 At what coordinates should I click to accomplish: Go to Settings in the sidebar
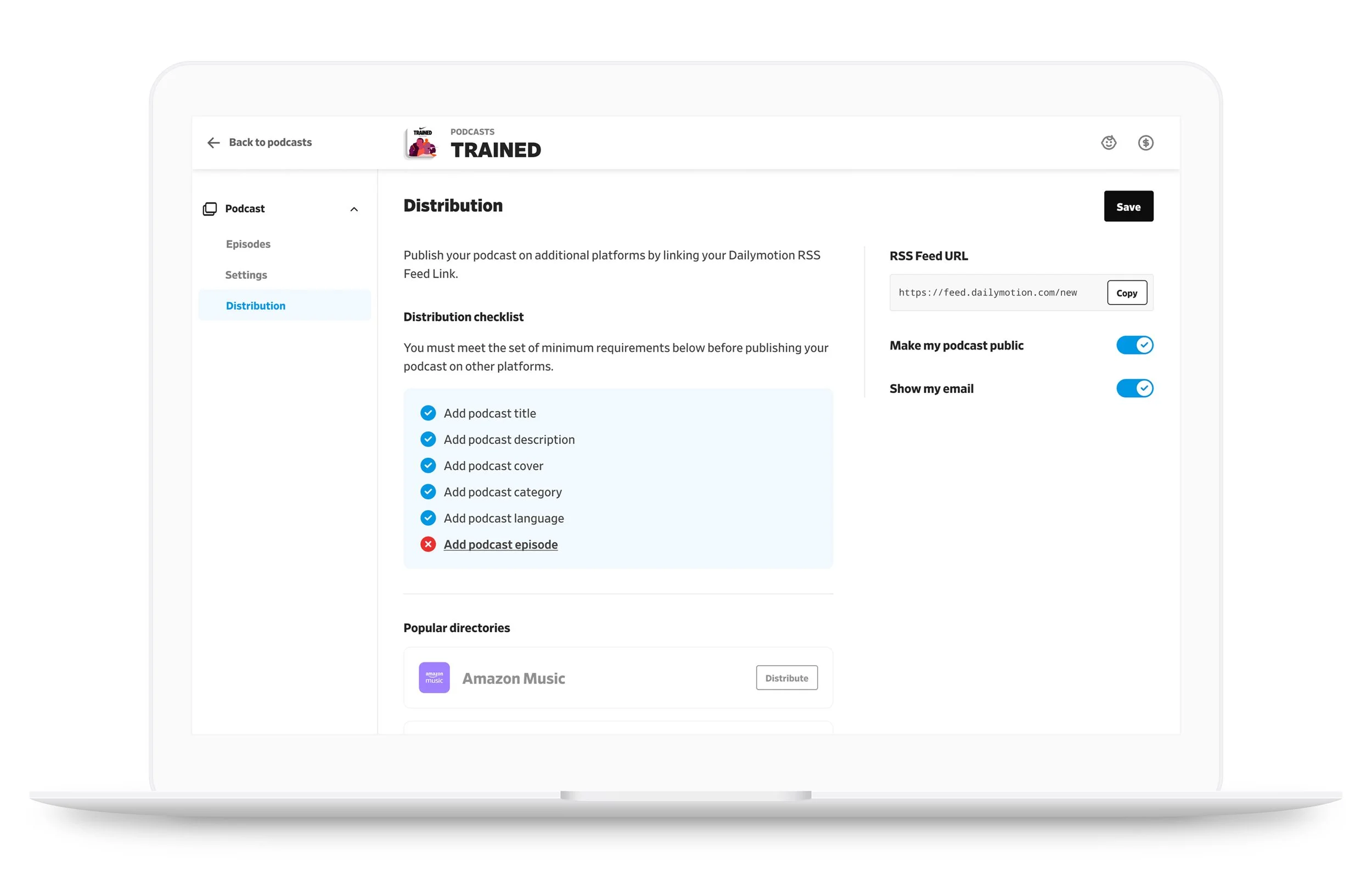click(246, 275)
